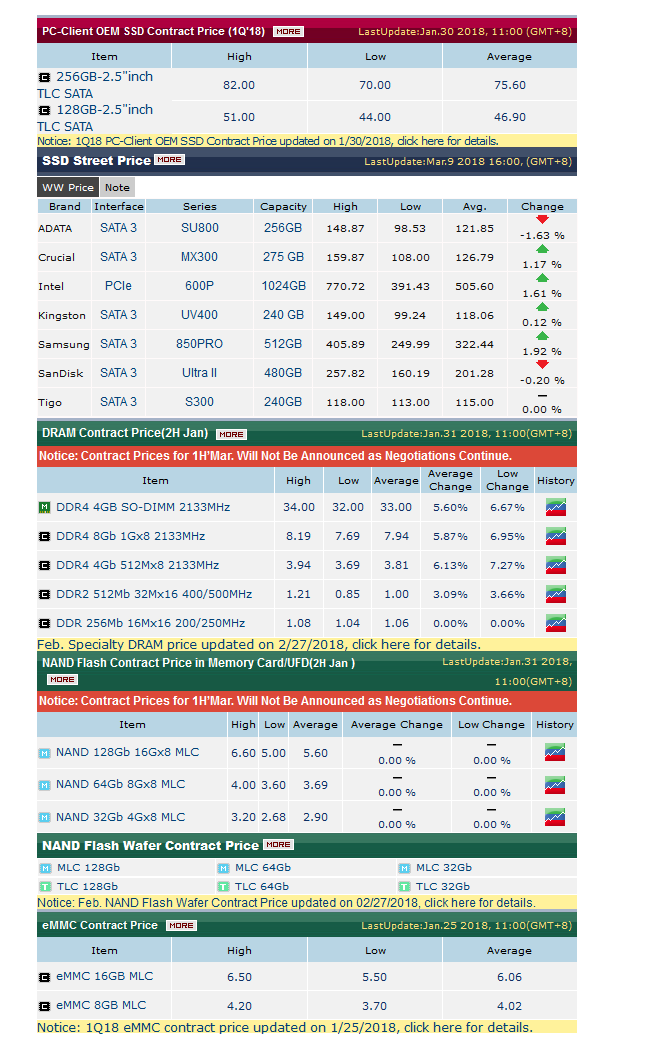The width and height of the screenshot is (645, 1053).
Task: Click the MX300 series link for Crucial
Action: (x=200, y=257)
